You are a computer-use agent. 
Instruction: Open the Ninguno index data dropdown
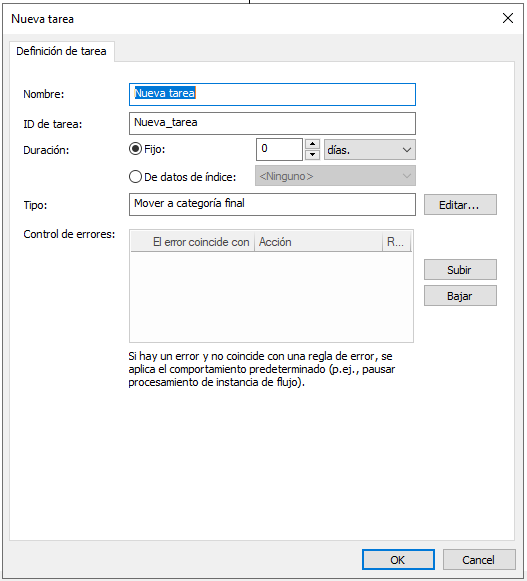[x=335, y=176]
